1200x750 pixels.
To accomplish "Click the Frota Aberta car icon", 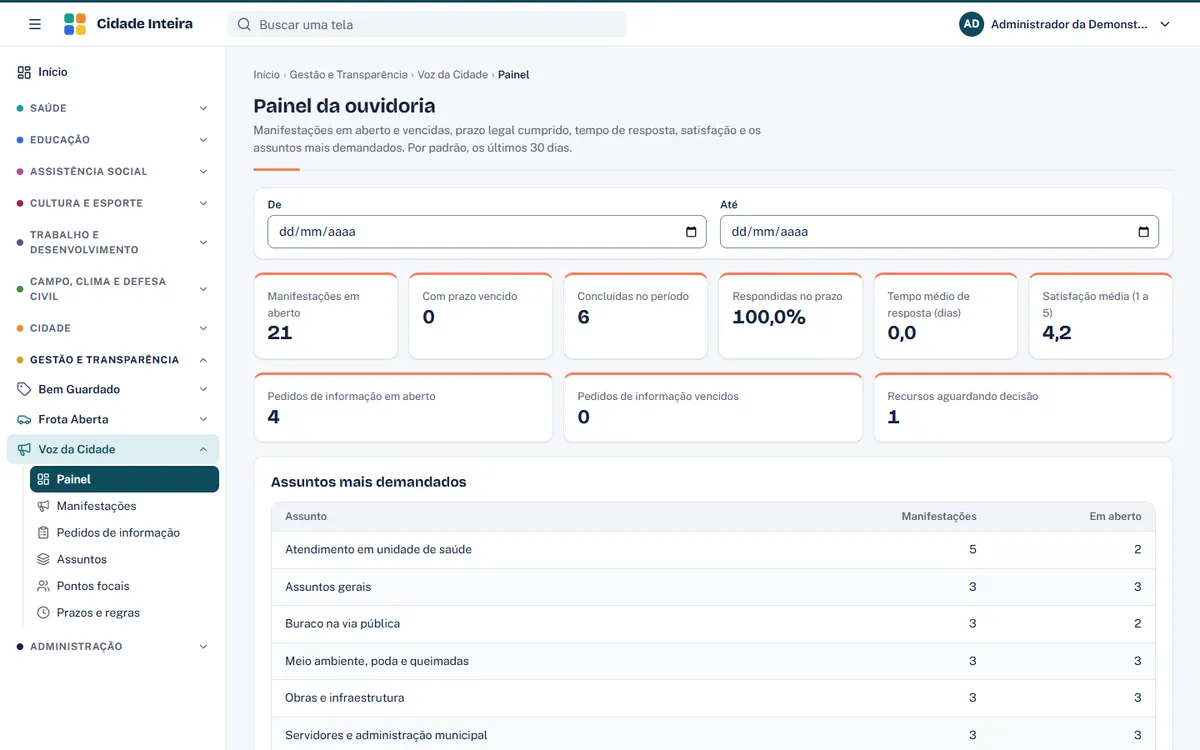I will [x=24, y=419].
